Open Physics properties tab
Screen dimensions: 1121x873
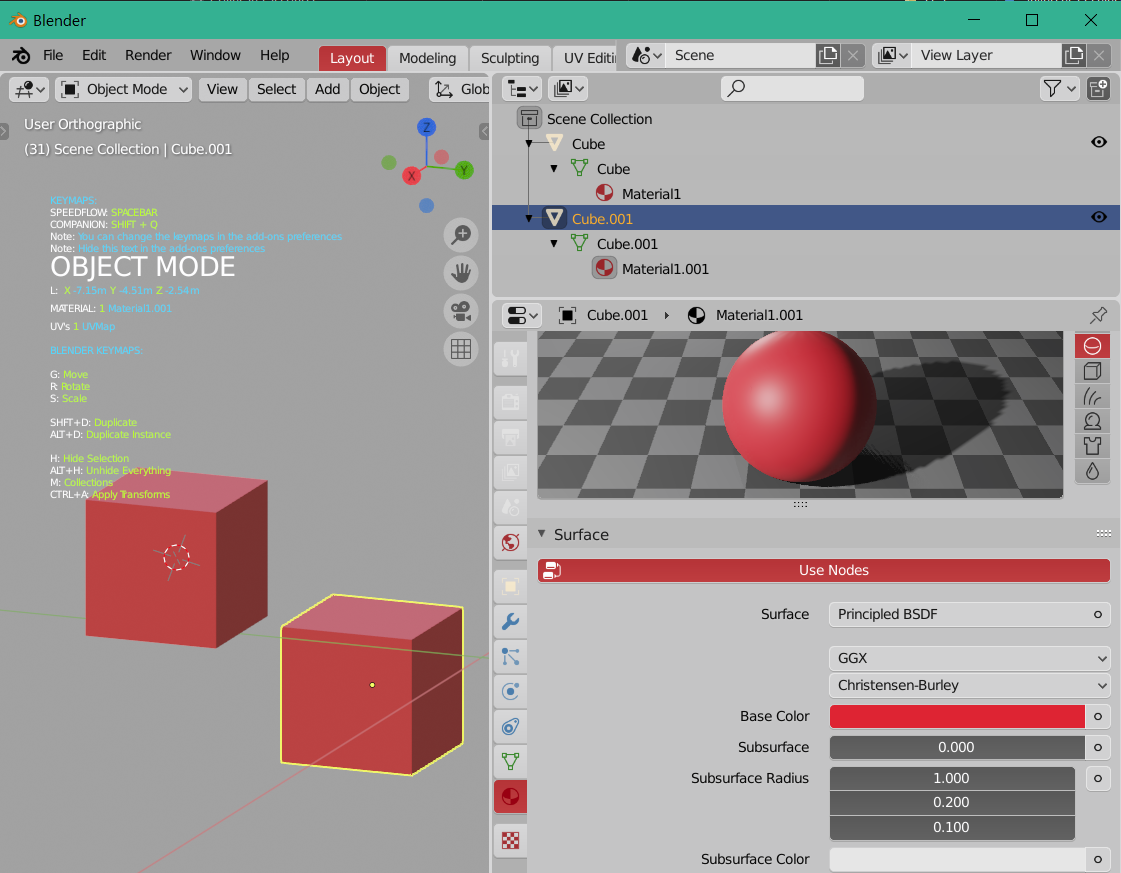point(510,691)
